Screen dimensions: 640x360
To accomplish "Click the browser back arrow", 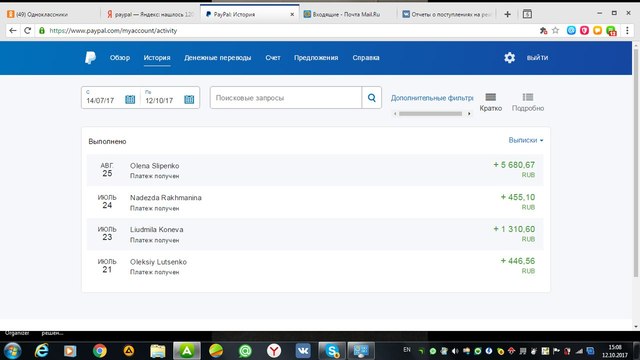I will pyautogui.click(x=13, y=31).
